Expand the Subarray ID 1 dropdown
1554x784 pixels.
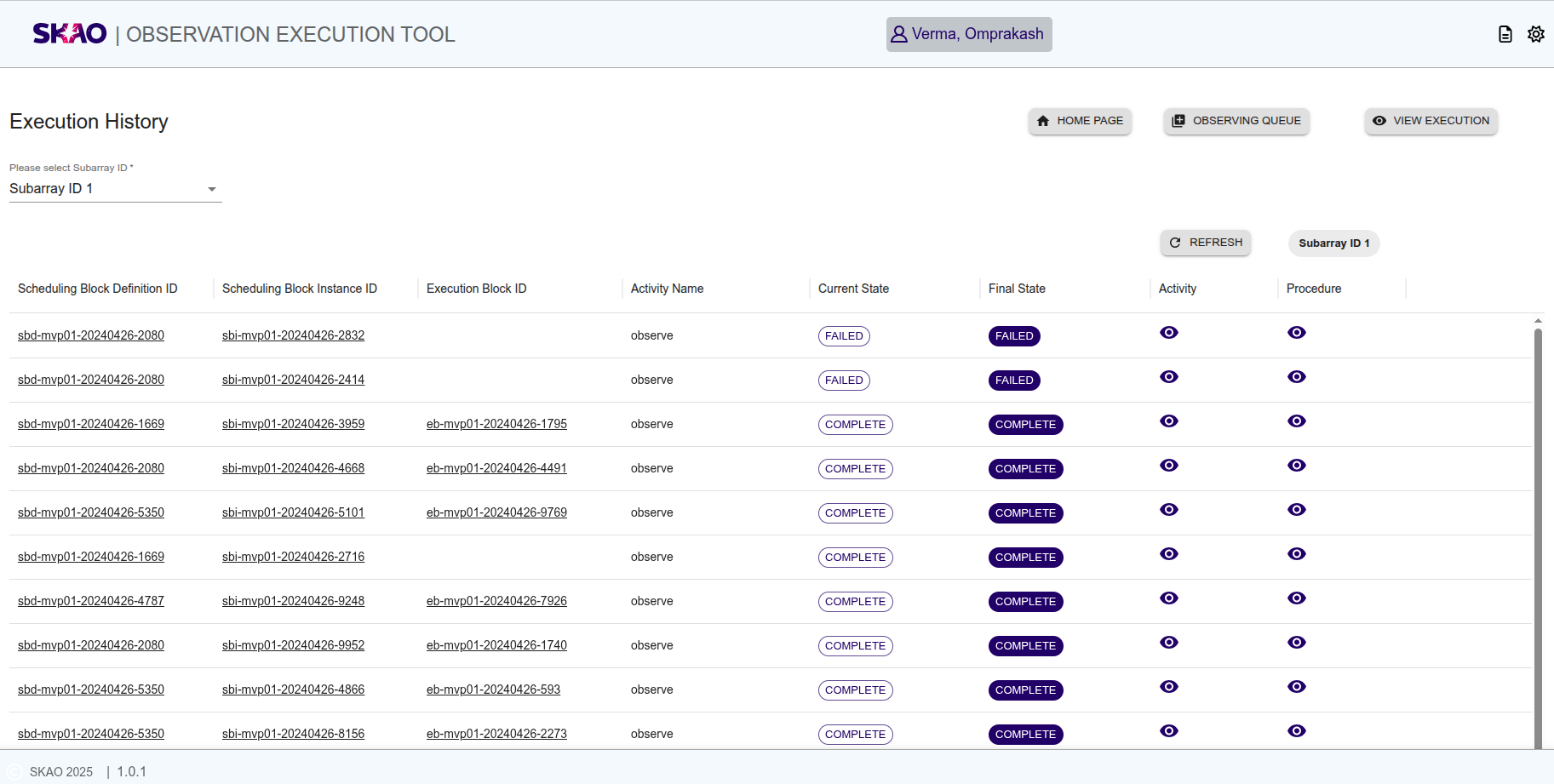click(x=115, y=189)
